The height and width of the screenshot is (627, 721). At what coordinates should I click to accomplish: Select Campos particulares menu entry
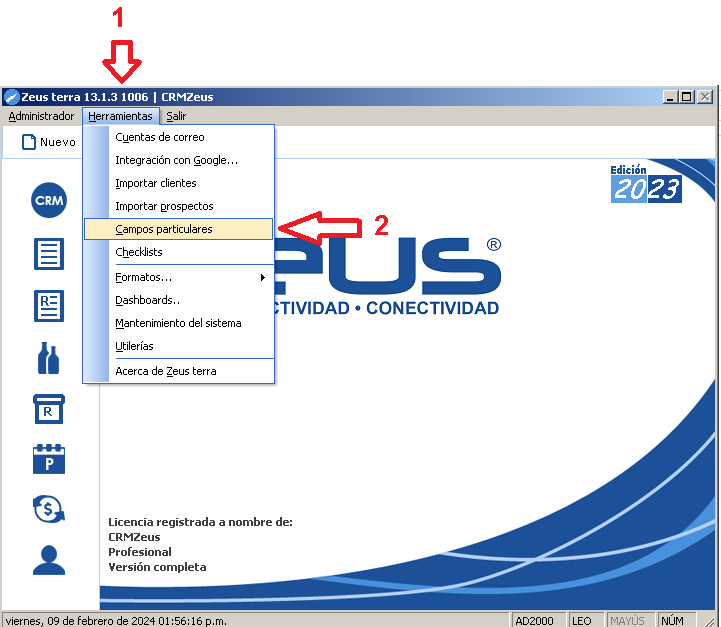coord(178,229)
